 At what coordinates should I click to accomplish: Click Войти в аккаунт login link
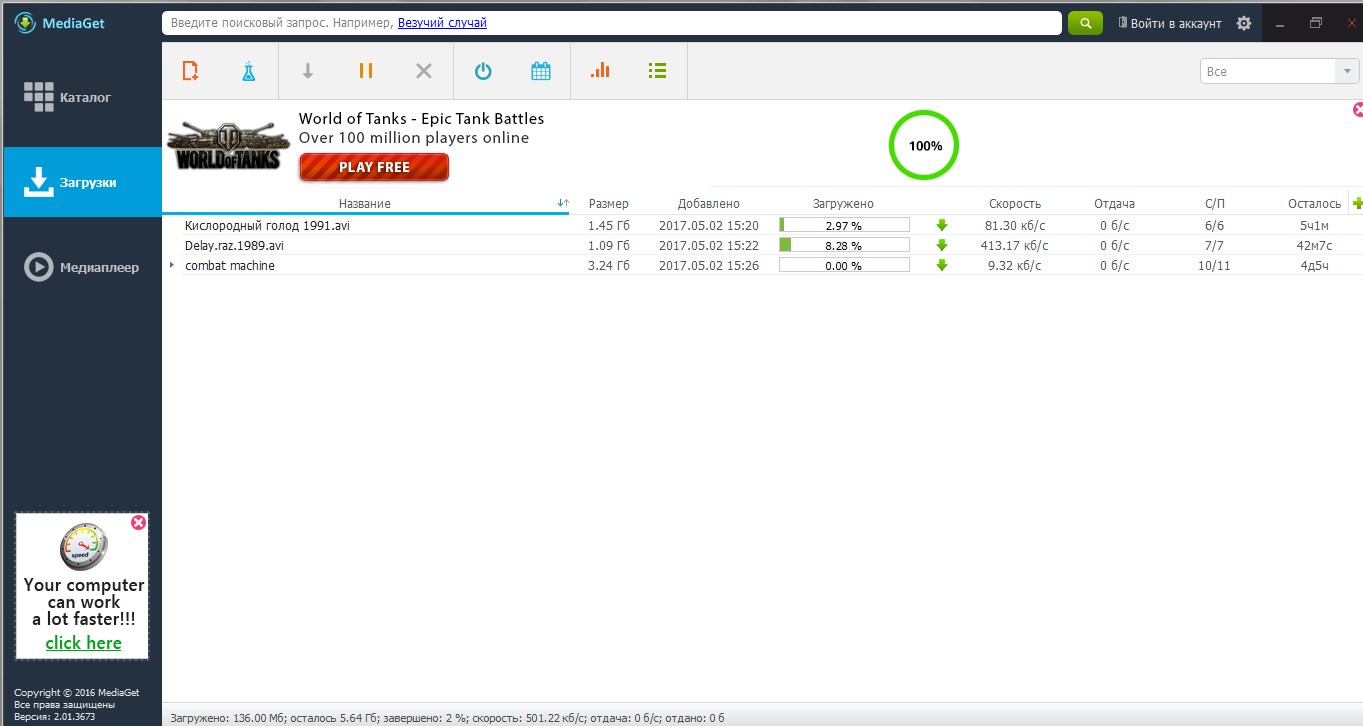click(1169, 23)
